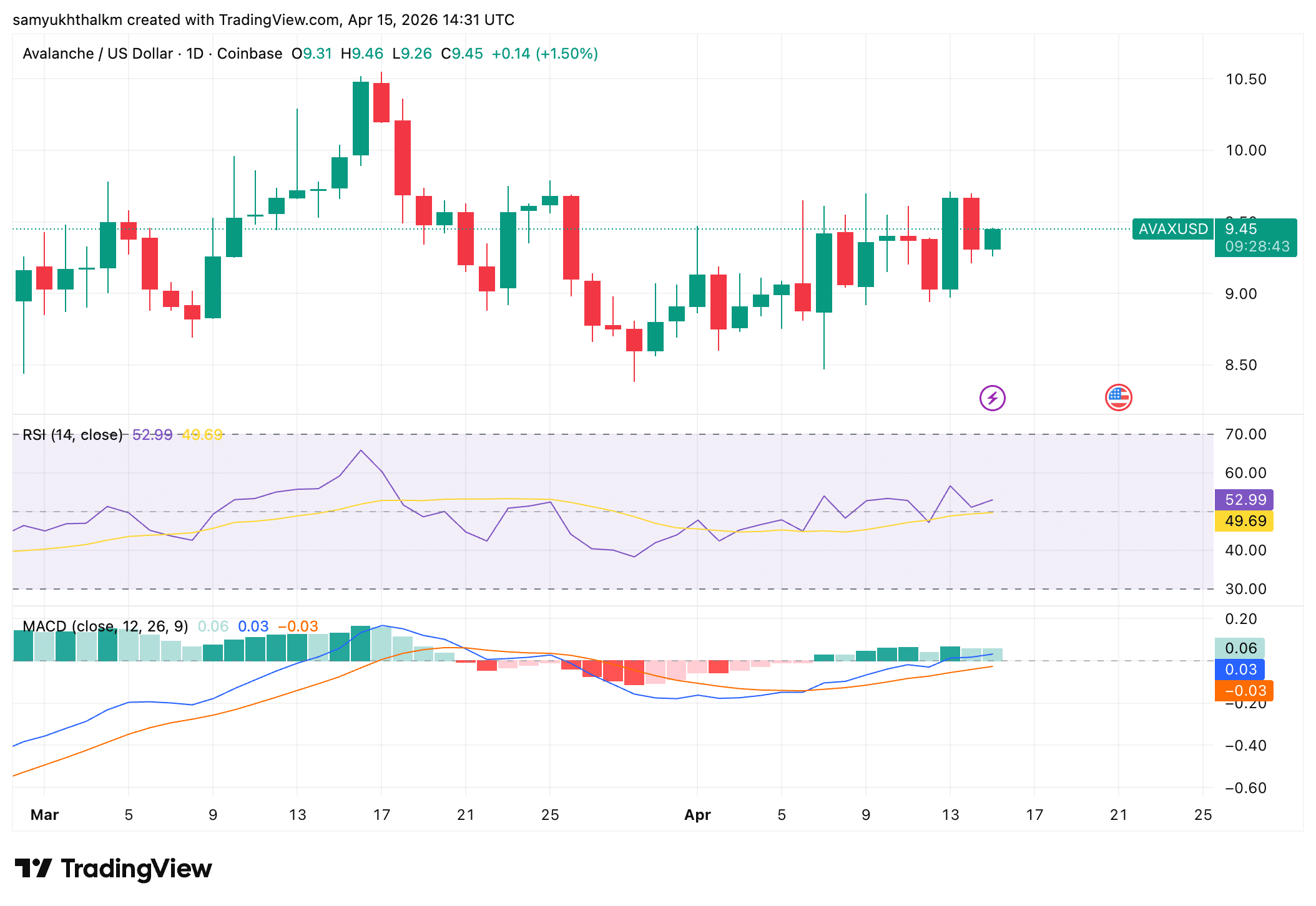Click the purple RSI value 52.99 axis label
Viewport: 1316px width, 906px height.
1244,500
